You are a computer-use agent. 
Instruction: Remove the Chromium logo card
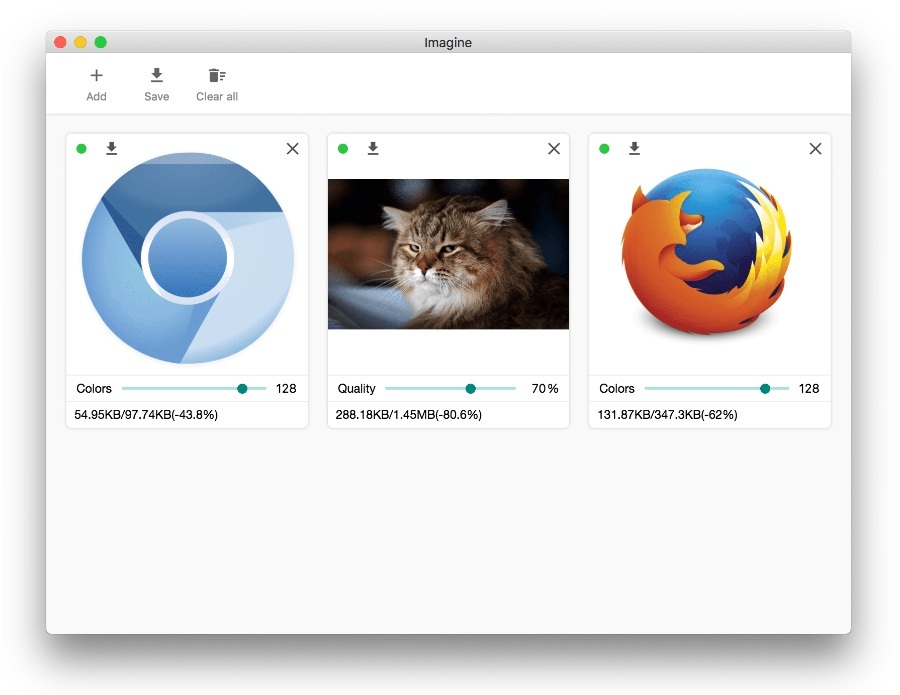click(292, 149)
